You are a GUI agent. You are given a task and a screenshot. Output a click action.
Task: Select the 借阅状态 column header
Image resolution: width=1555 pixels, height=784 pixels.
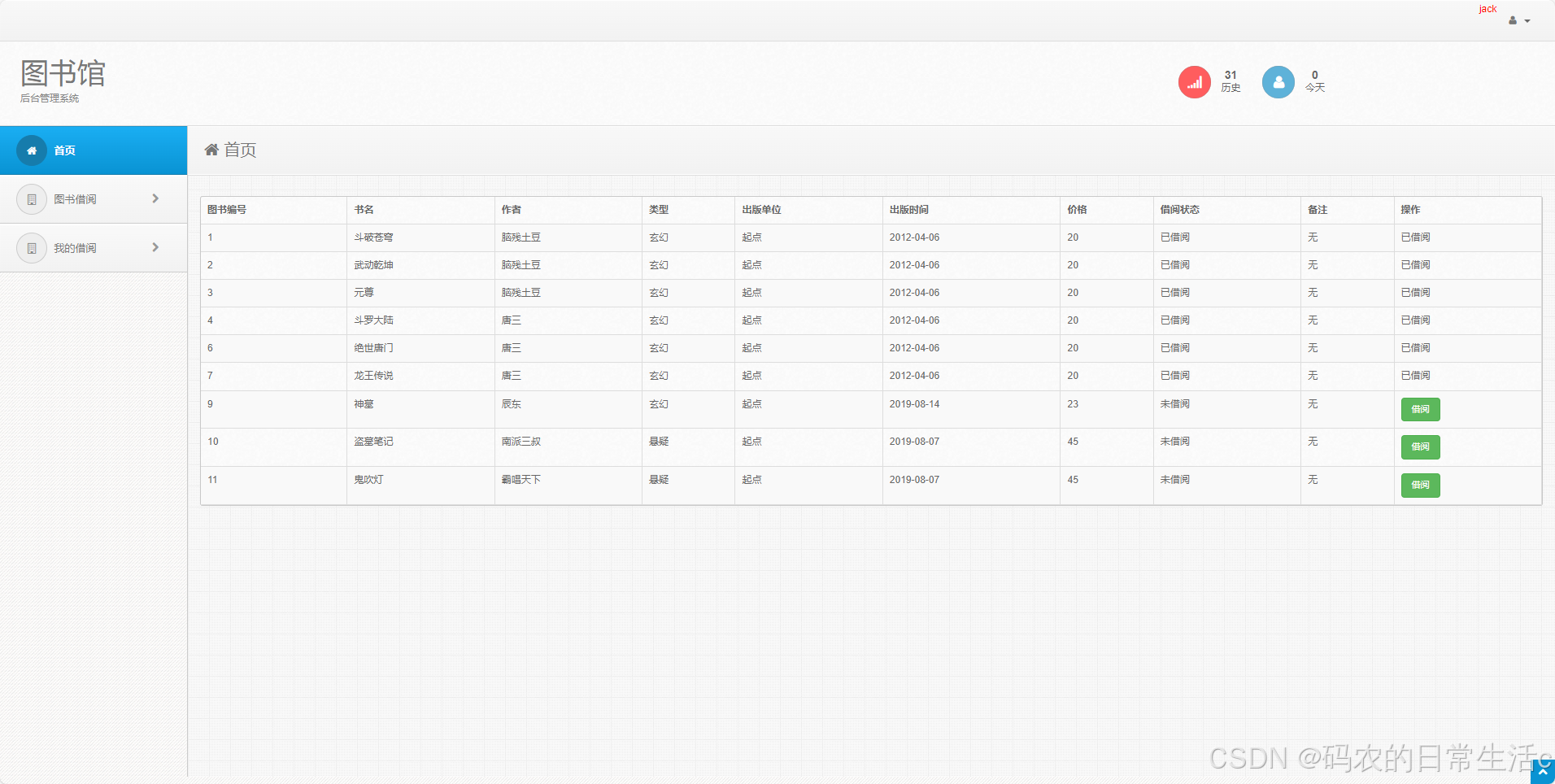(1179, 209)
